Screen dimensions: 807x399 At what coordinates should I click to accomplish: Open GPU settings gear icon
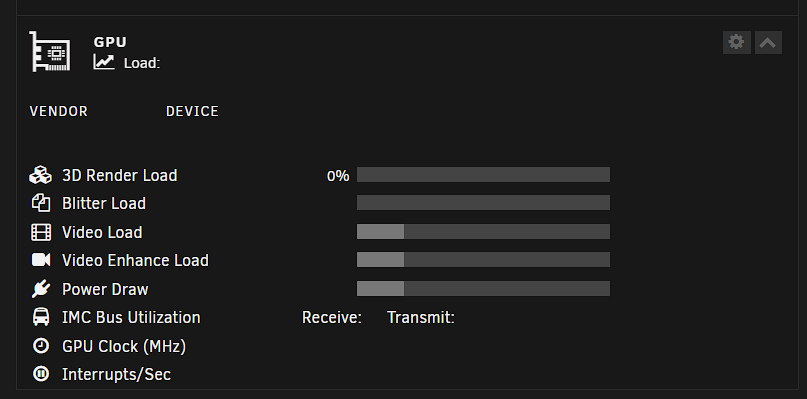click(x=736, y=42)
